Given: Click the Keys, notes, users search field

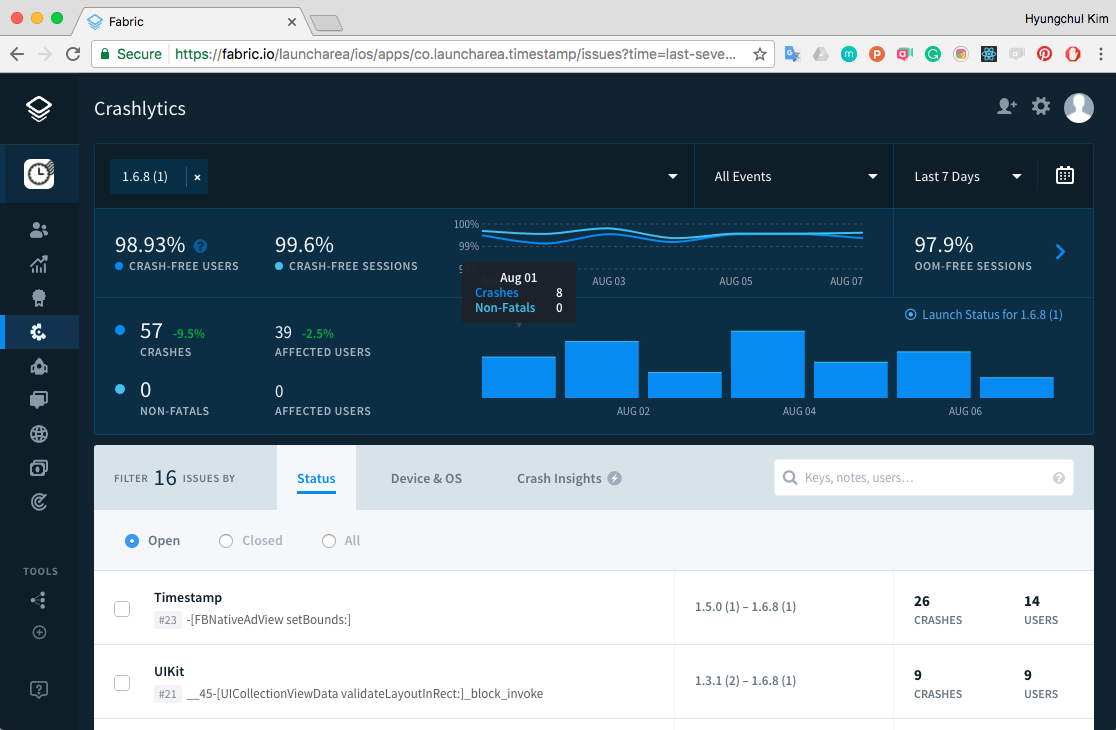Looking at the screenshot, I should coord(924,477).
